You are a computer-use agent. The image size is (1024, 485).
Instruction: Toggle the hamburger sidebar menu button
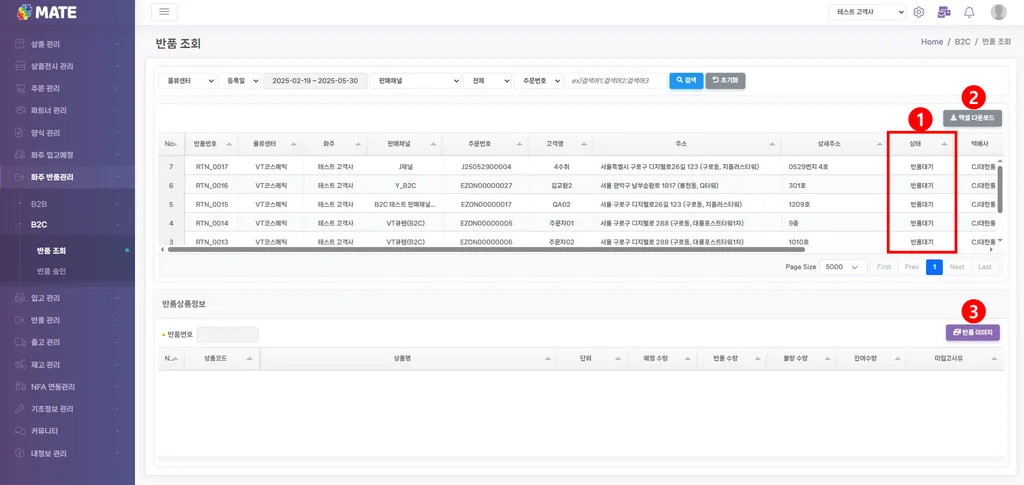coord(164,12)
